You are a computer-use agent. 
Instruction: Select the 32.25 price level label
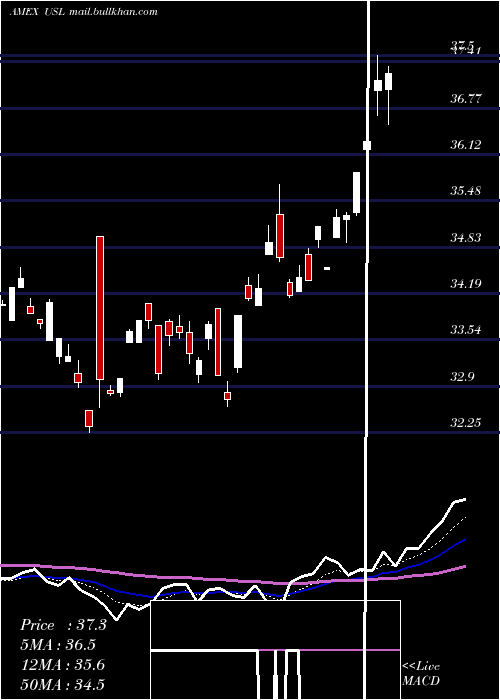pyautogui.click(x=466, y=422)
